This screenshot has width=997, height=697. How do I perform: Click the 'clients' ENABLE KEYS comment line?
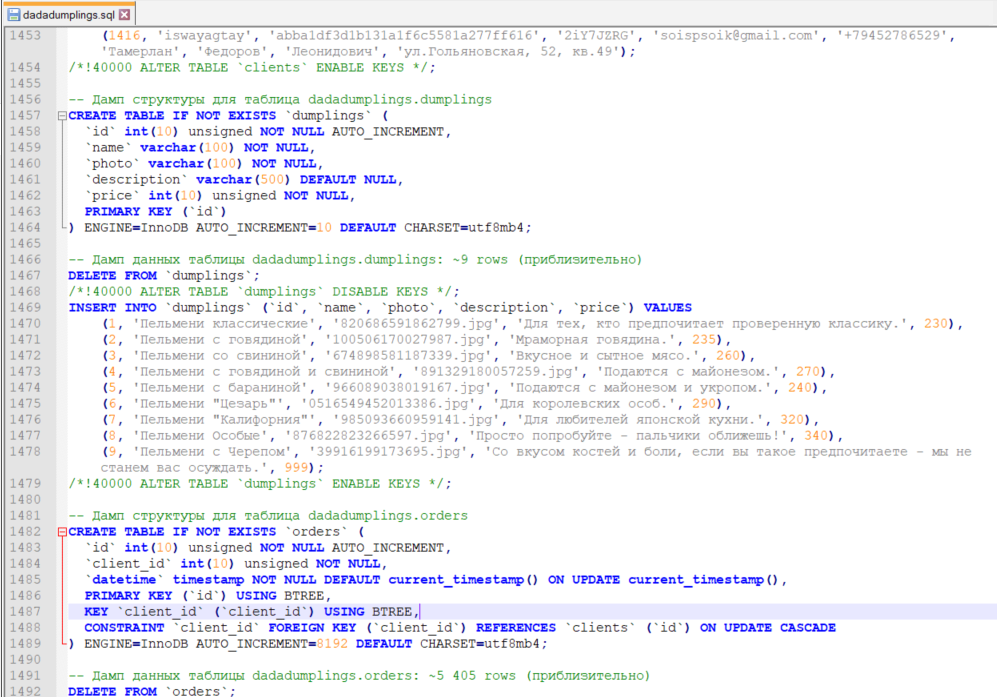click(x=252, y=68)
